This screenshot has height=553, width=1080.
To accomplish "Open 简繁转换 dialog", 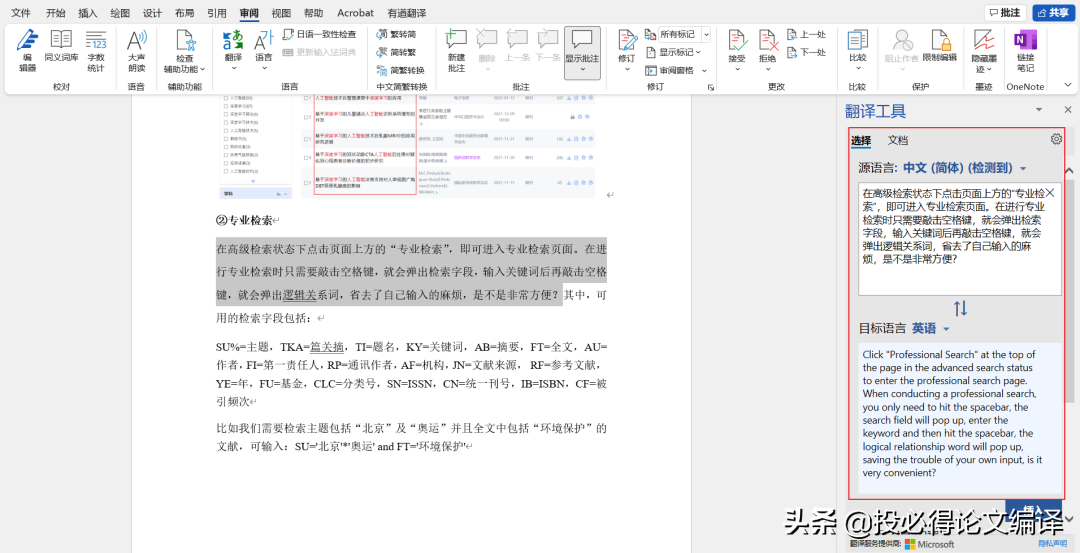I will coord(401,70).
